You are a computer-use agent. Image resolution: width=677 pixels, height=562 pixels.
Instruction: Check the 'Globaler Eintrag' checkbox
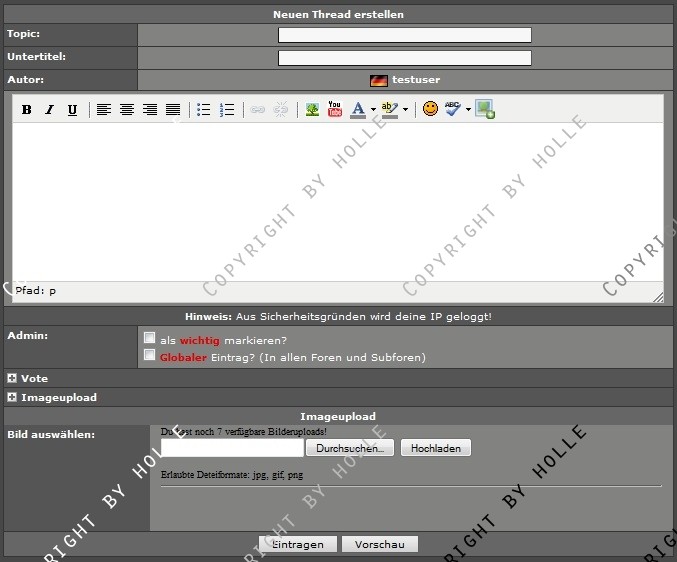[149, 355]
